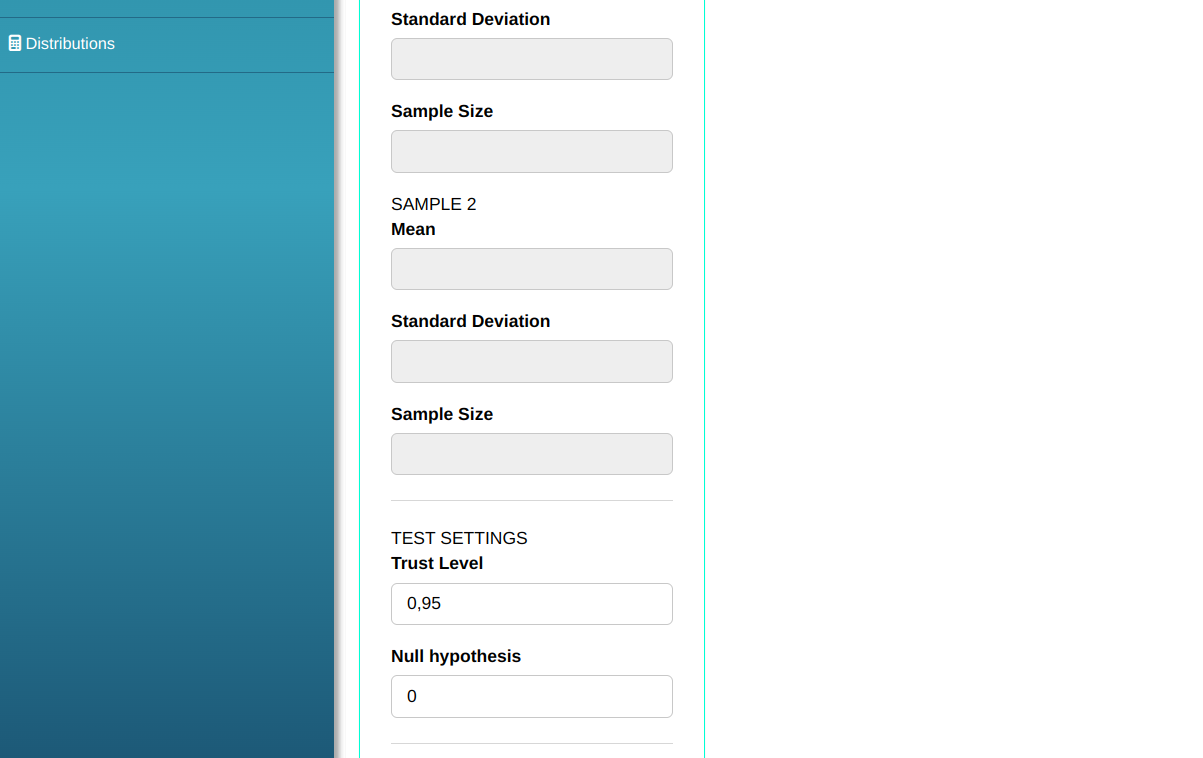1203x758 pixels.
Task: Click the first sample's Sample Size input
Action: (531, 151)
